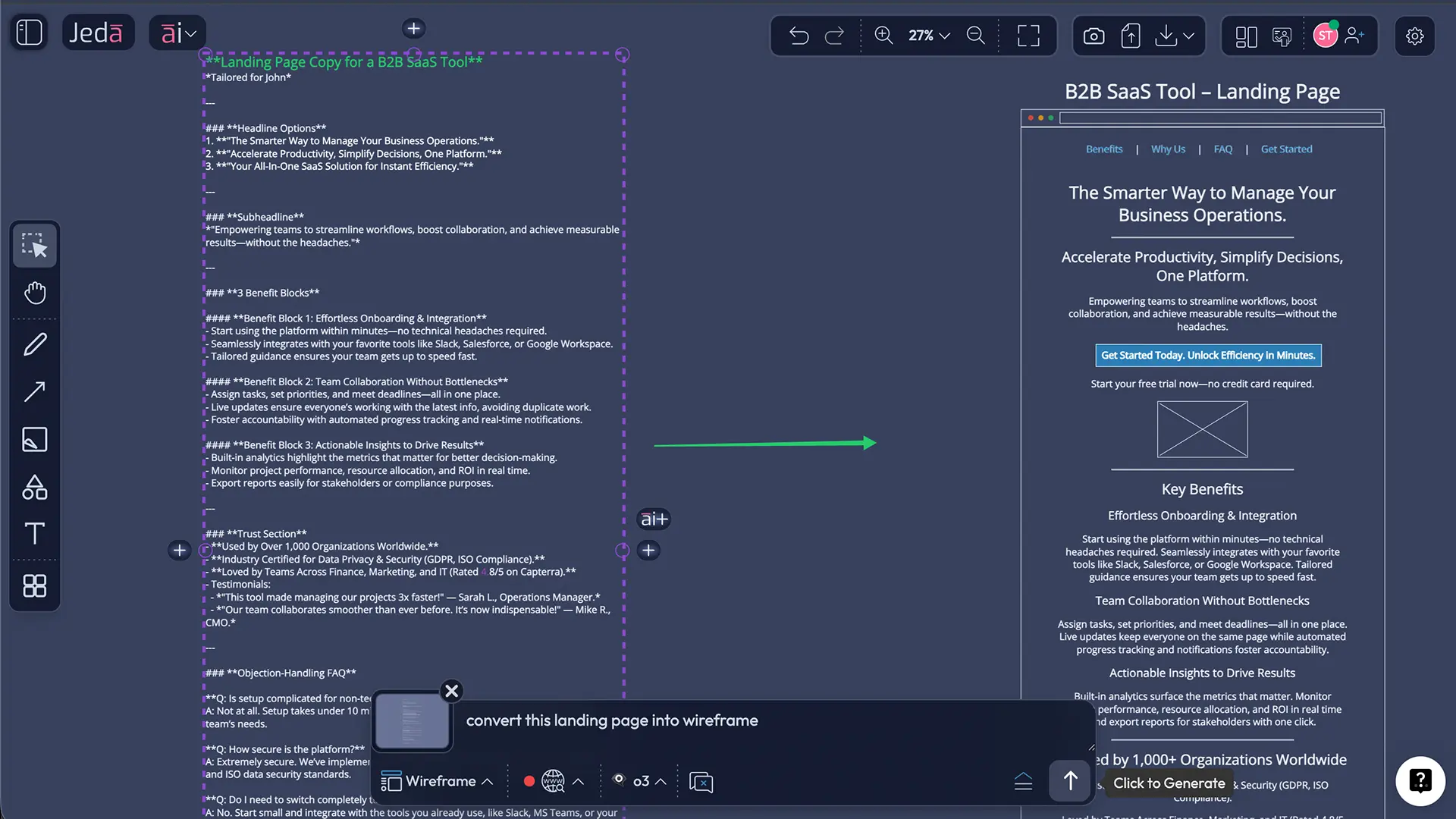Open the ai menu dropdown

pos(177,33)
